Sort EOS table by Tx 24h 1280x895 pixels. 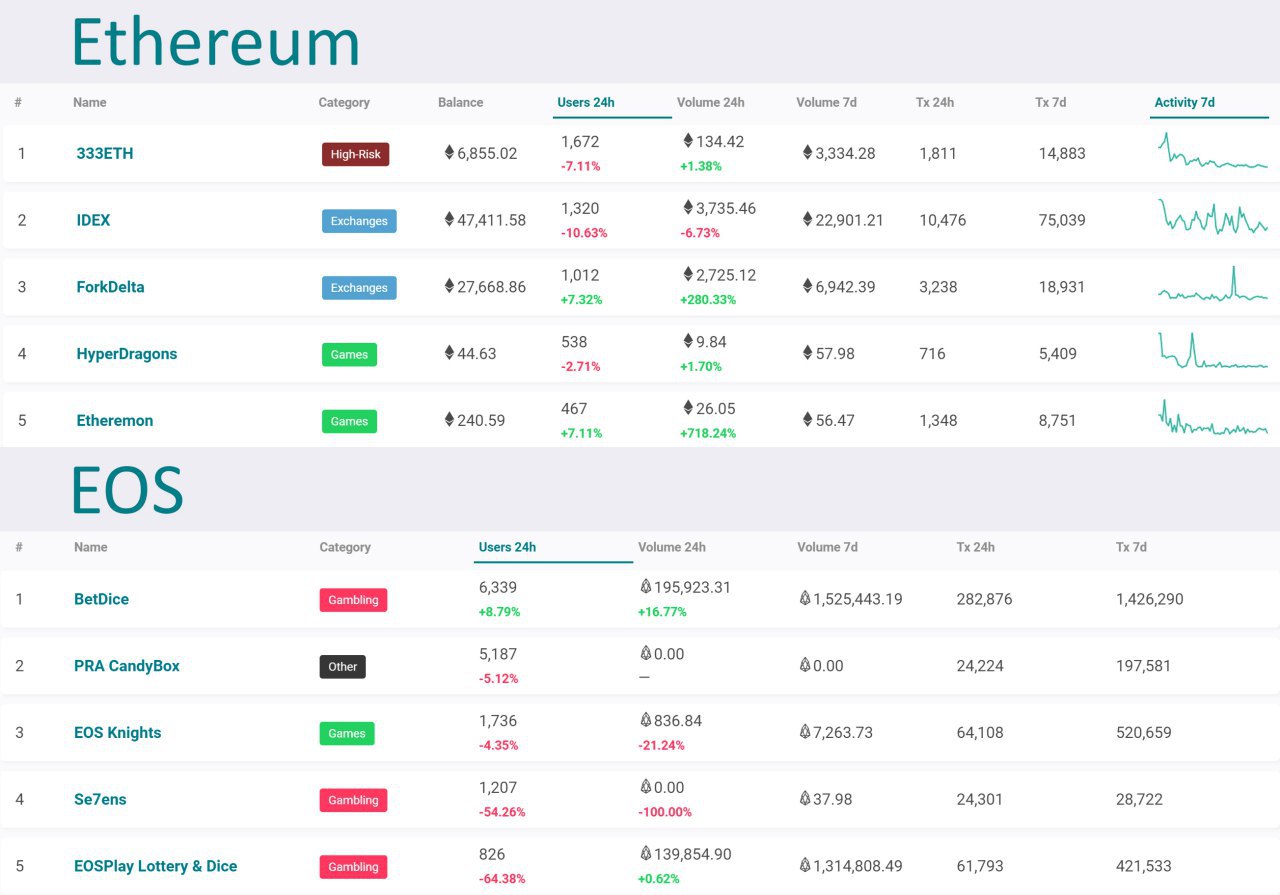tap(975, 547)
